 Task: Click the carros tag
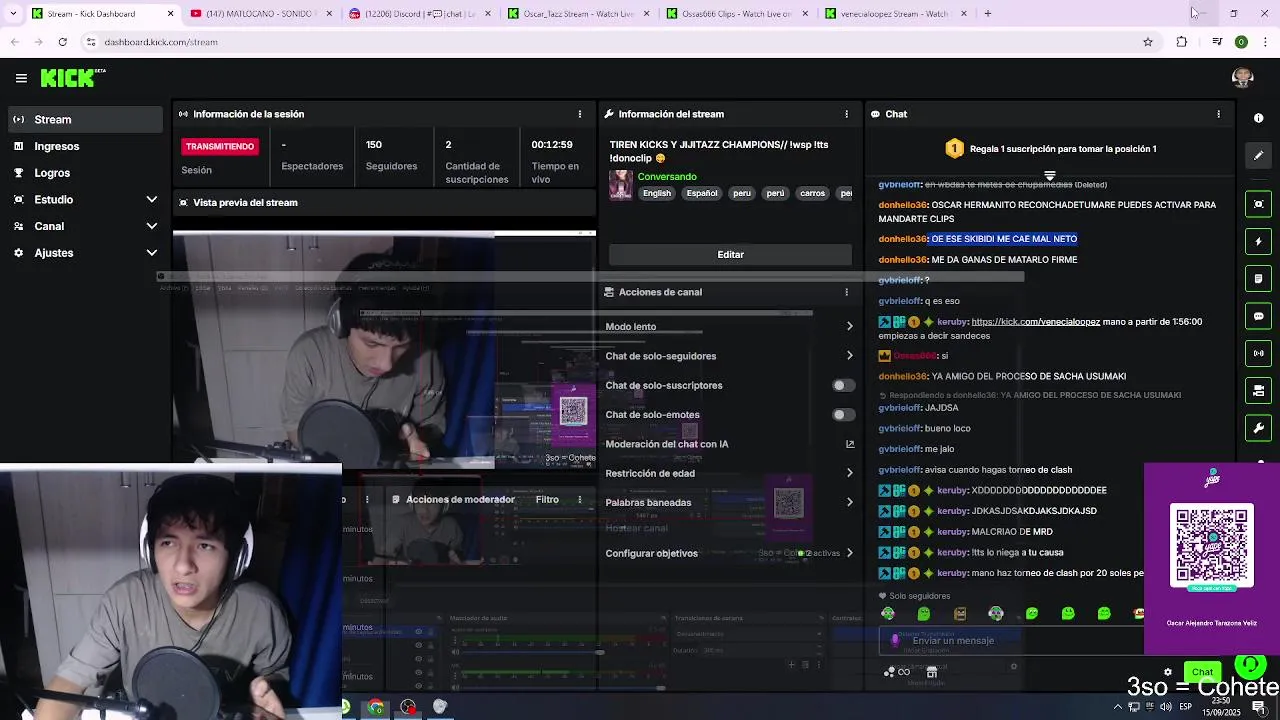point(812,193)
